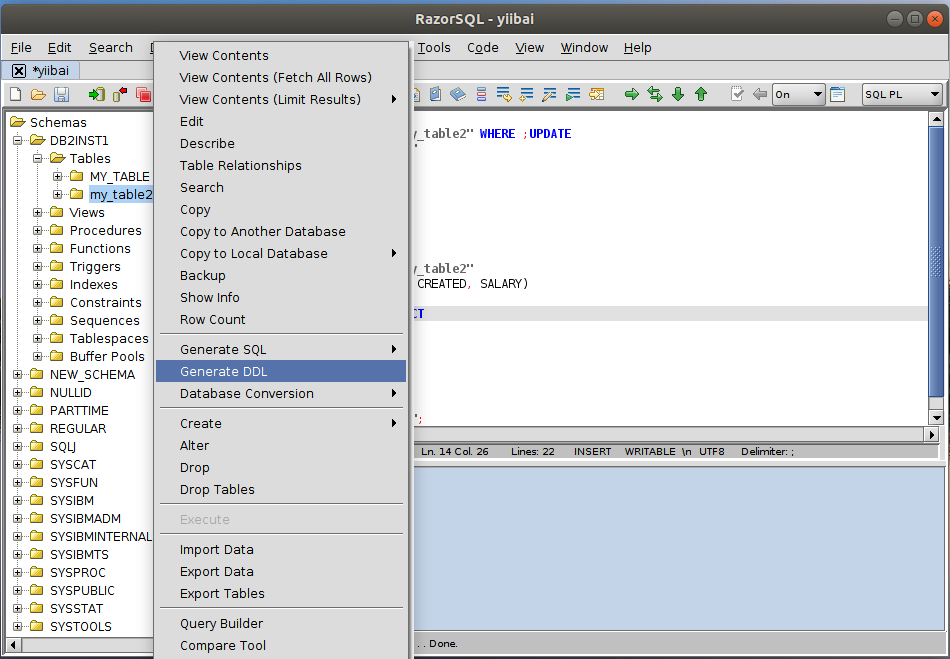This screenshot has height=659, width=950.
Task: Expand the Views folder node
Action: click(38, 213)
